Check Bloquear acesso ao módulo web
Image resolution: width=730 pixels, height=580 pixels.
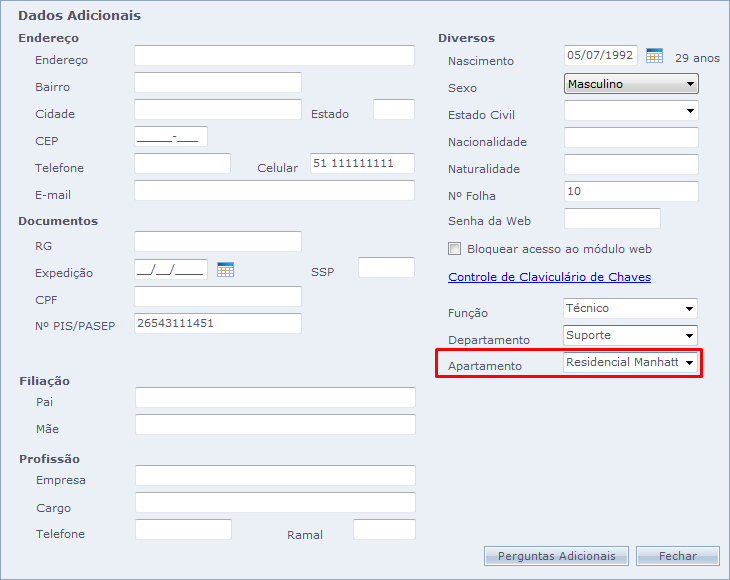(x=455, y=249)
